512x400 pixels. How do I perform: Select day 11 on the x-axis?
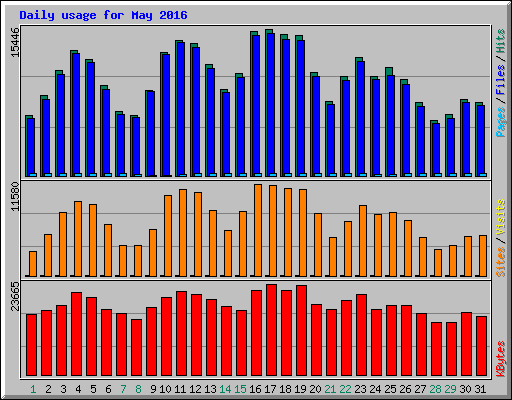pyautogui.click(x=180, y=389)
